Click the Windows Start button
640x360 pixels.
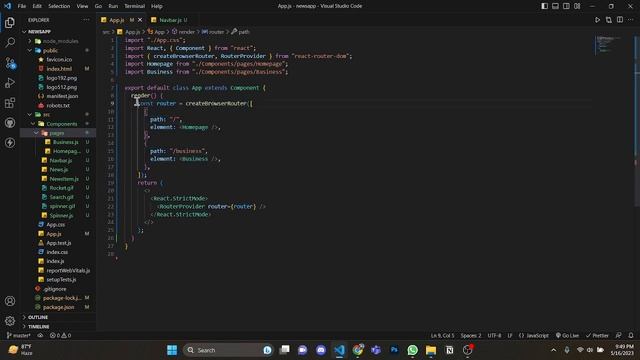click(x=172, y=350)
